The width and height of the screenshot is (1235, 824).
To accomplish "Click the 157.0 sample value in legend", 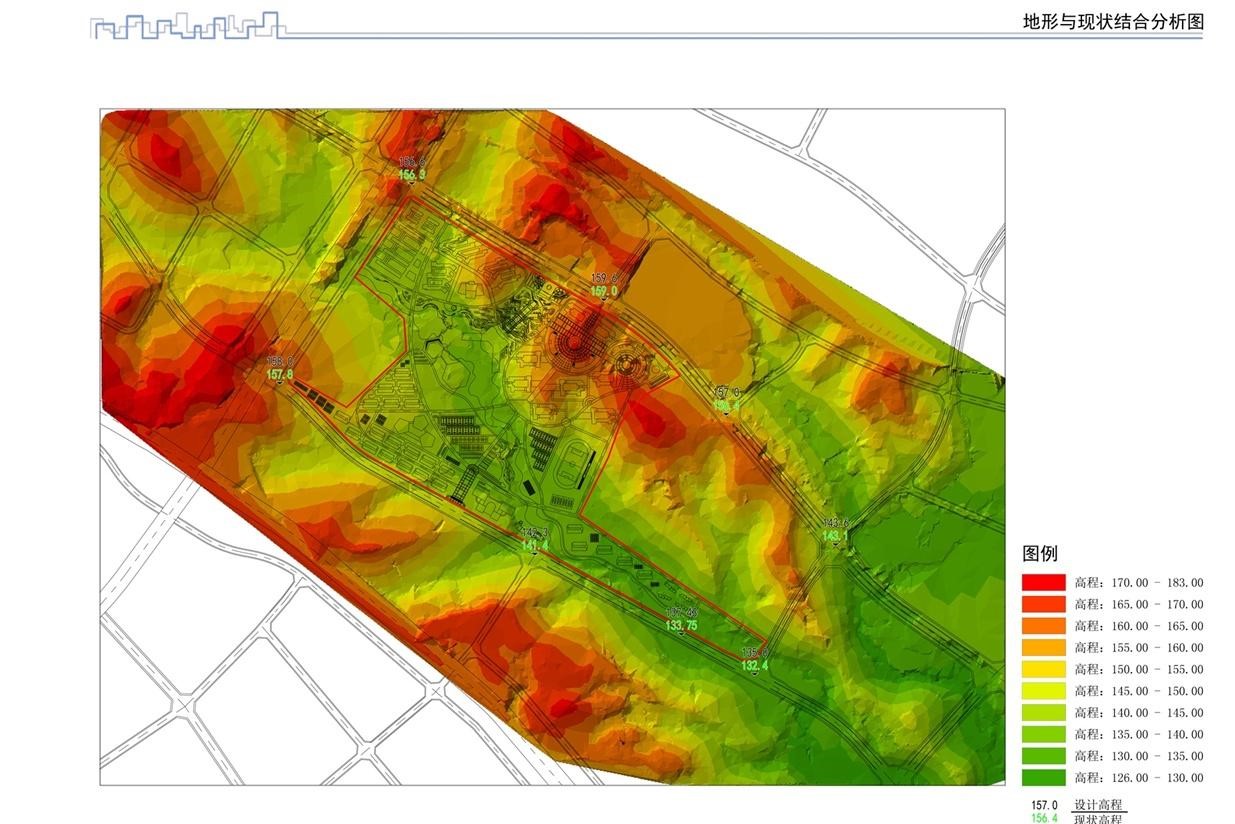I will coord(1045,805).
